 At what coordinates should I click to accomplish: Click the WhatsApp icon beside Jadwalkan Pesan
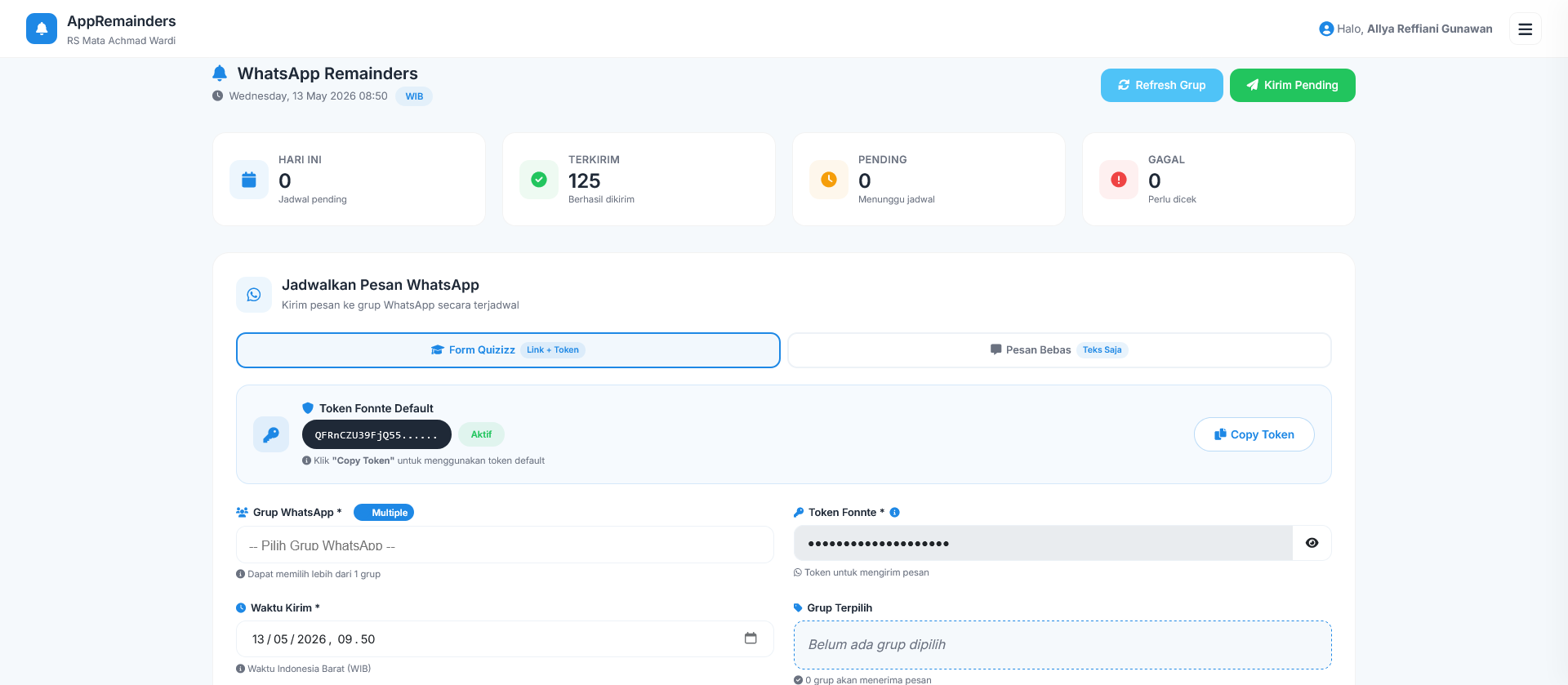coord(254,295)
